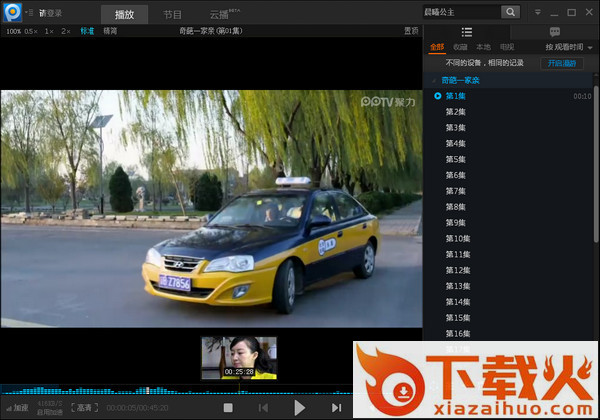The image size is (600, 420).
Task: Open the 高清 video quality selector
Action: pyautogui.click(x=85, y=408)
